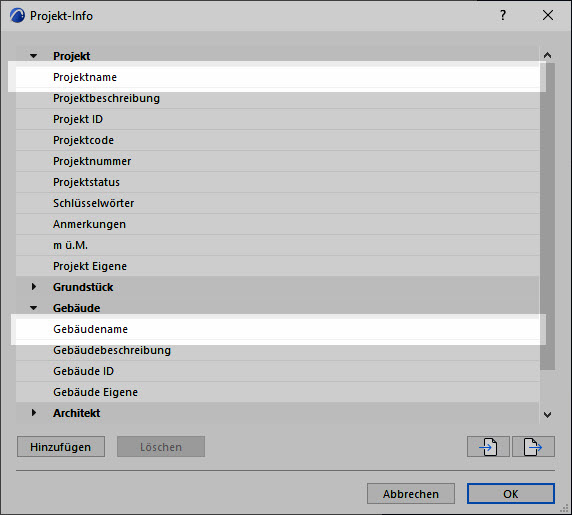Collapse the Gebäude group
The image size is (572, 515).
34,308
